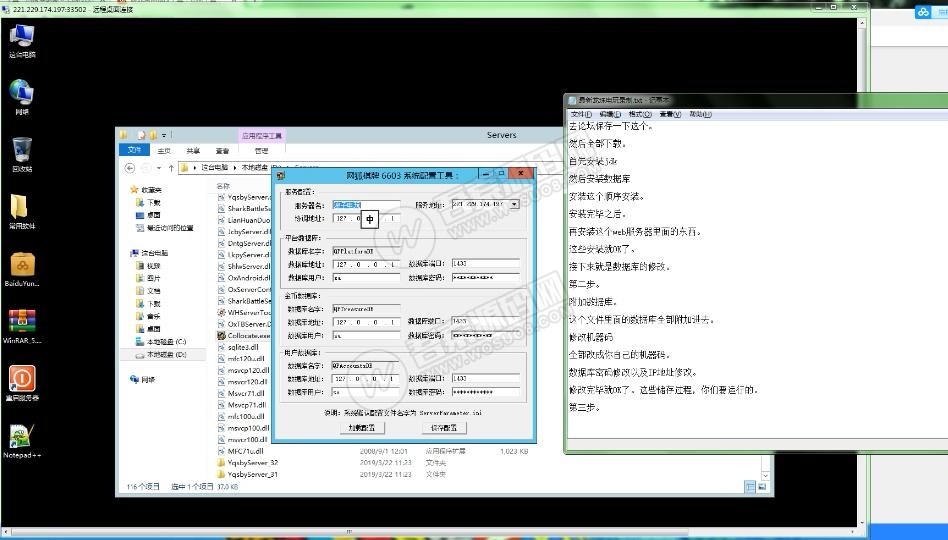This screenshot has width=948, height=540.
Task: Select MFC71u.dll in the file list
Action: [x=241, y=451]
